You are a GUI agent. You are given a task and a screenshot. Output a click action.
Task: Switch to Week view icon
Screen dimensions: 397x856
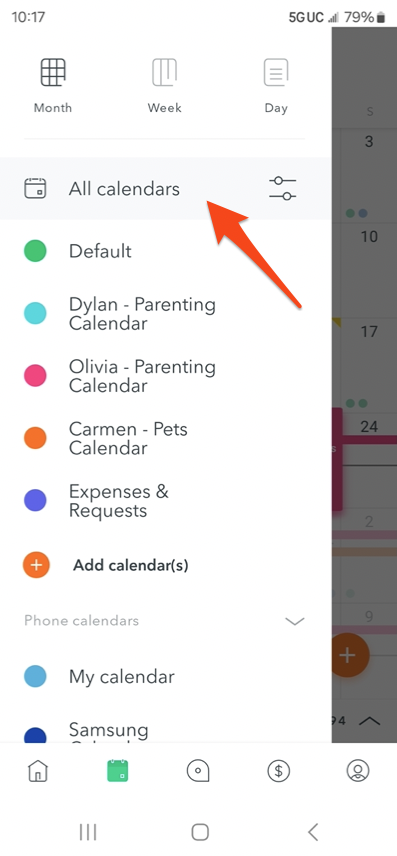click(164, 73)
